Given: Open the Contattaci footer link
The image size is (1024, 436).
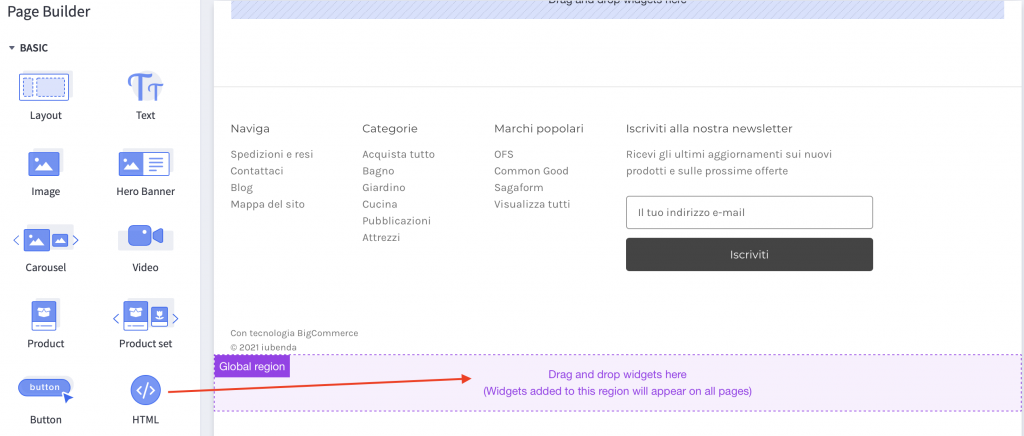Looking at the screenshot, I should point(257,171).
